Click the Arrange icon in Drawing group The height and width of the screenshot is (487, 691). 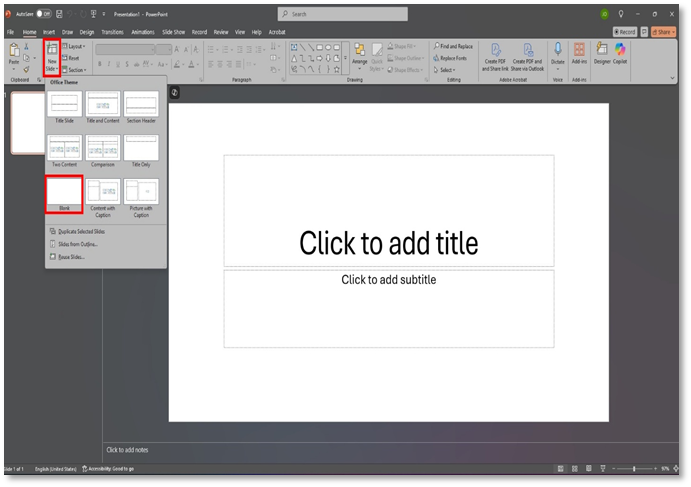click(x=359, y=53)
